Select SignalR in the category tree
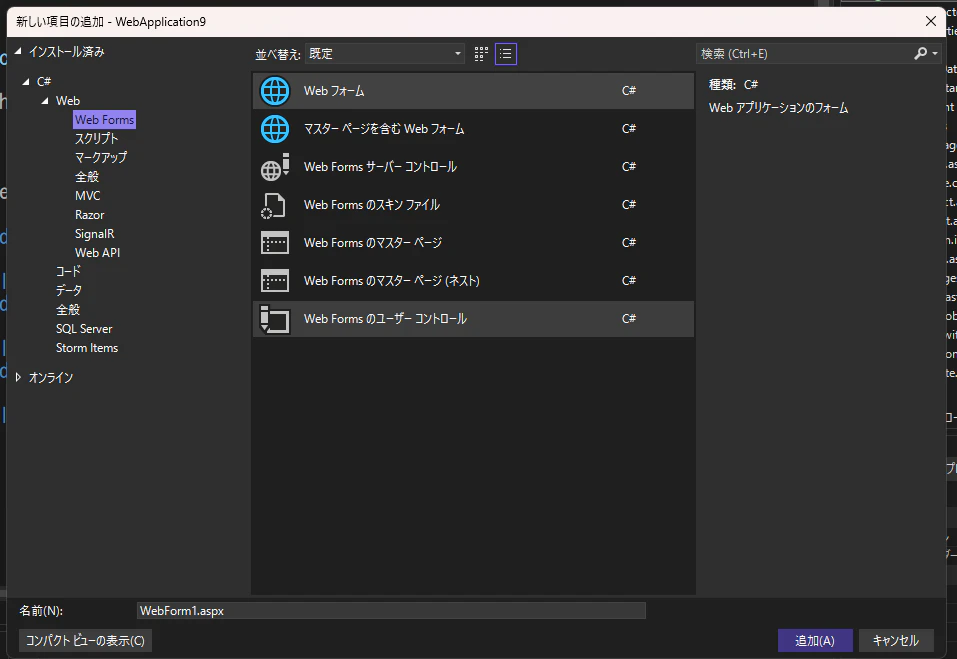Image resolution: width=957 pixels, height=659 pixels. 95,234
